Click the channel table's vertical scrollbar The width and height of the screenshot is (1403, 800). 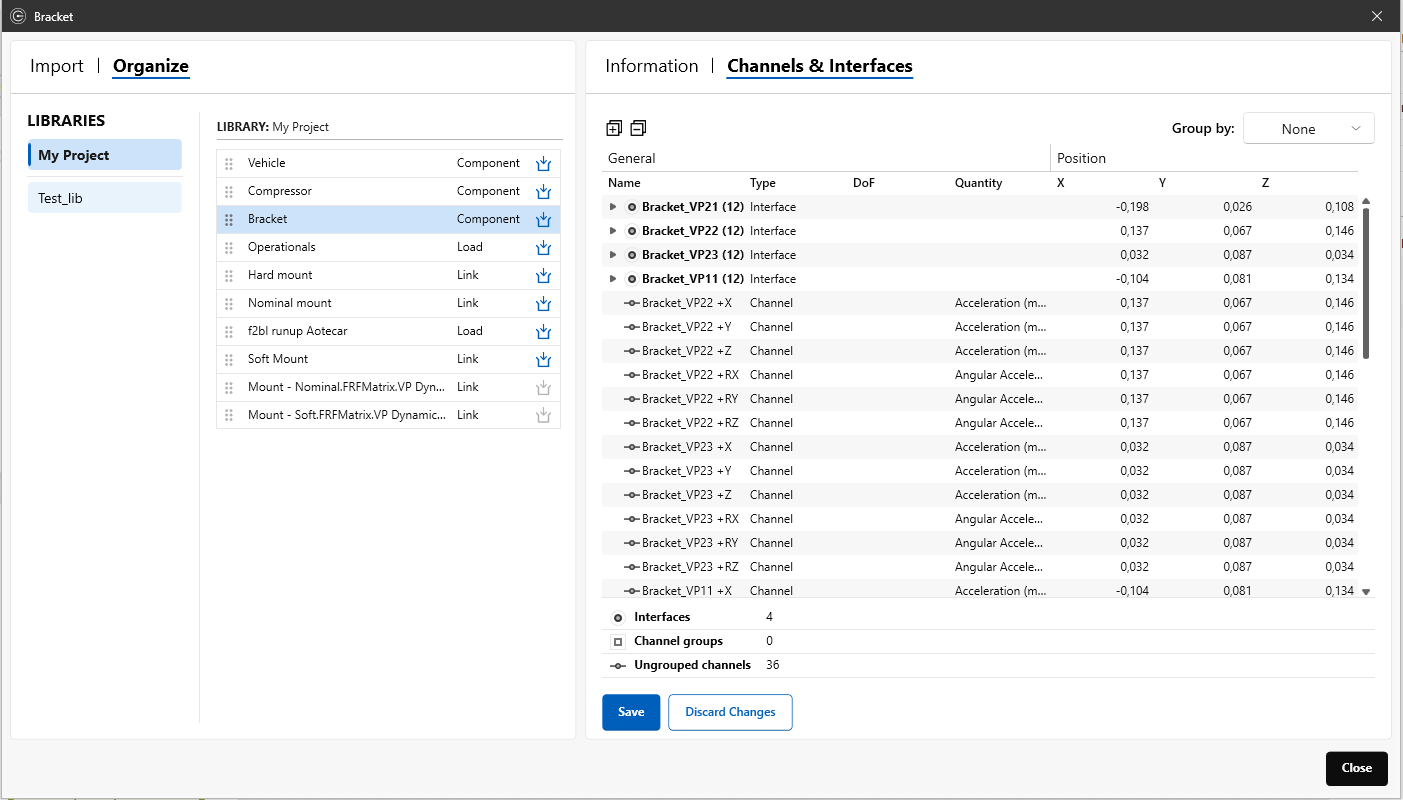tap(1366, 282)
